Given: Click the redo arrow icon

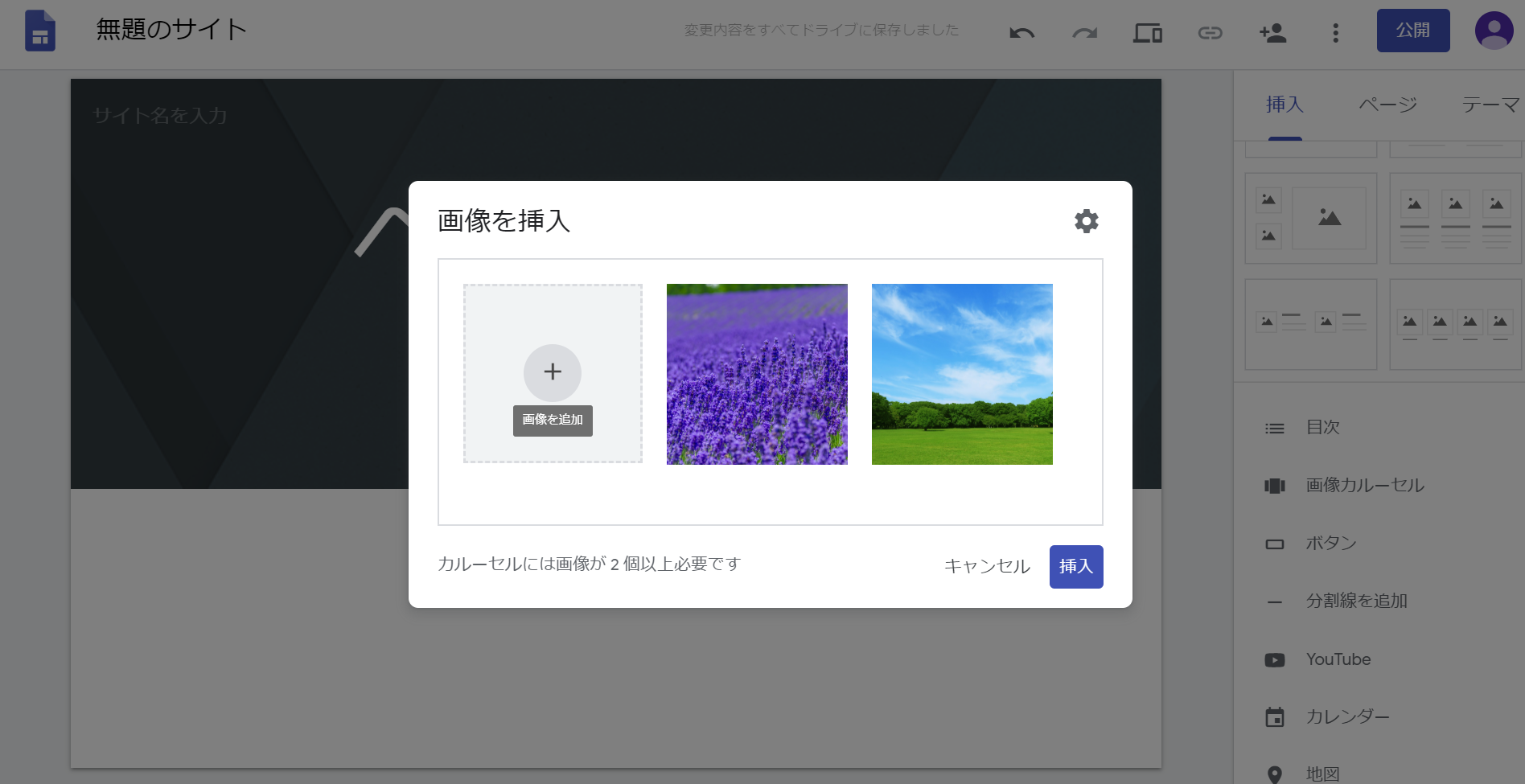Looking at the screenshot, I should (x=1084, y=33).
